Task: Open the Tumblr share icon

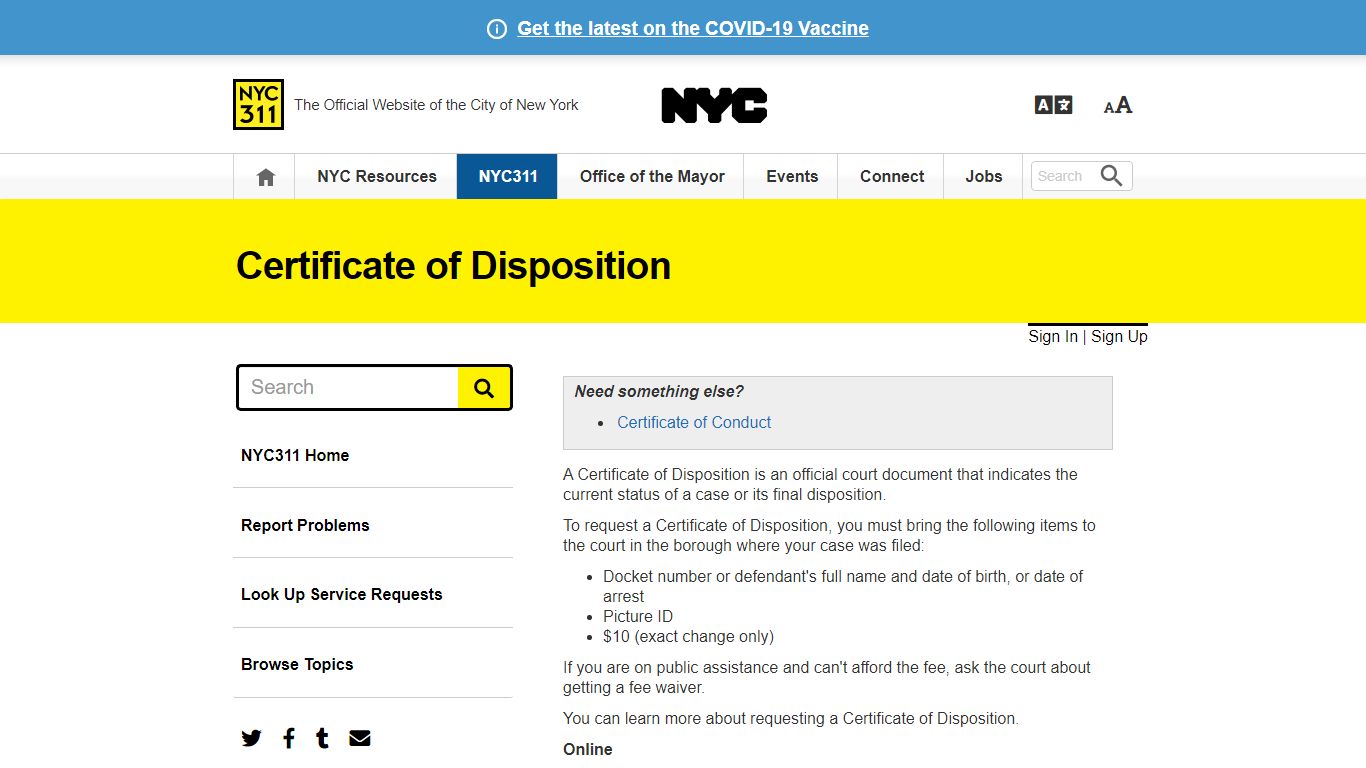Action: 322,738
